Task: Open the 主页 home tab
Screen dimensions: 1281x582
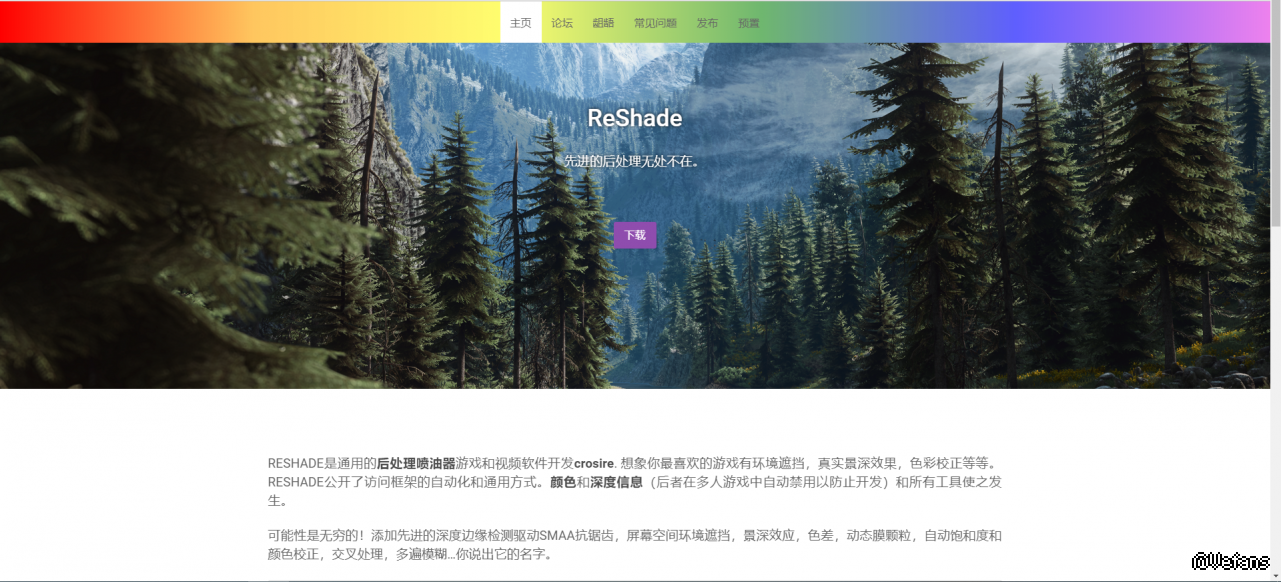Action: [520, 22]
